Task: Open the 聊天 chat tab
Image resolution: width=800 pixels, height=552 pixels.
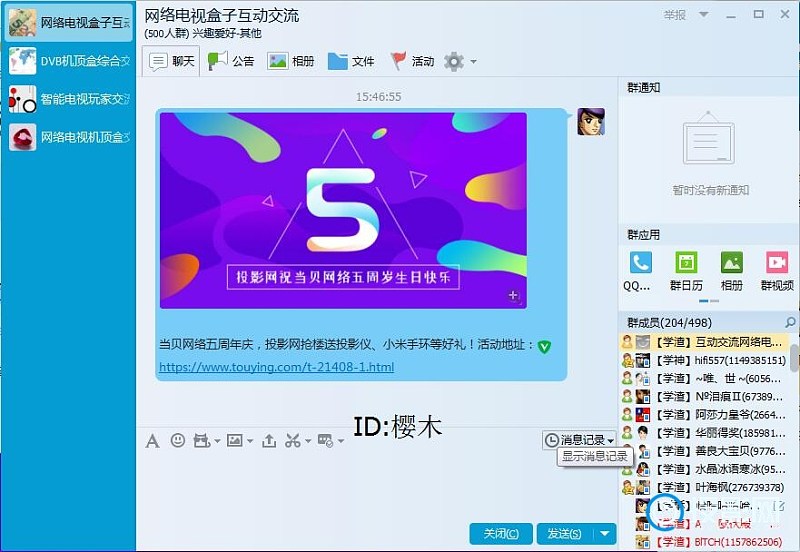Action: [171, 61]
